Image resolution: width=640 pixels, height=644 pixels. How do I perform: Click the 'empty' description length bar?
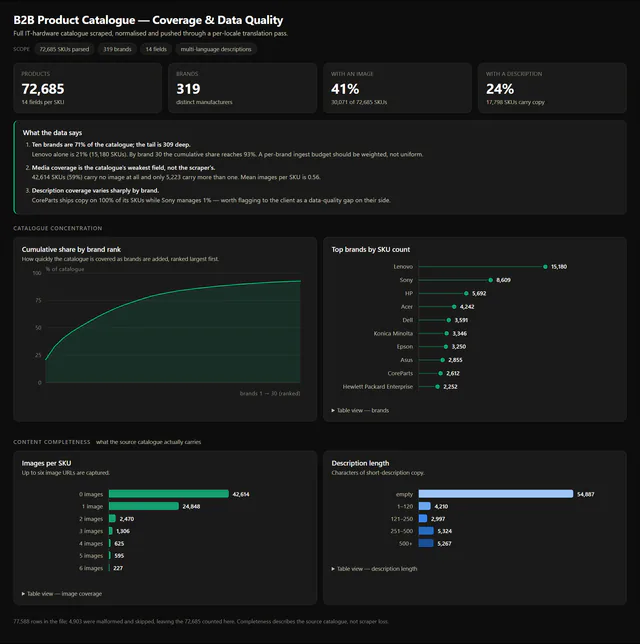point(496,494)
